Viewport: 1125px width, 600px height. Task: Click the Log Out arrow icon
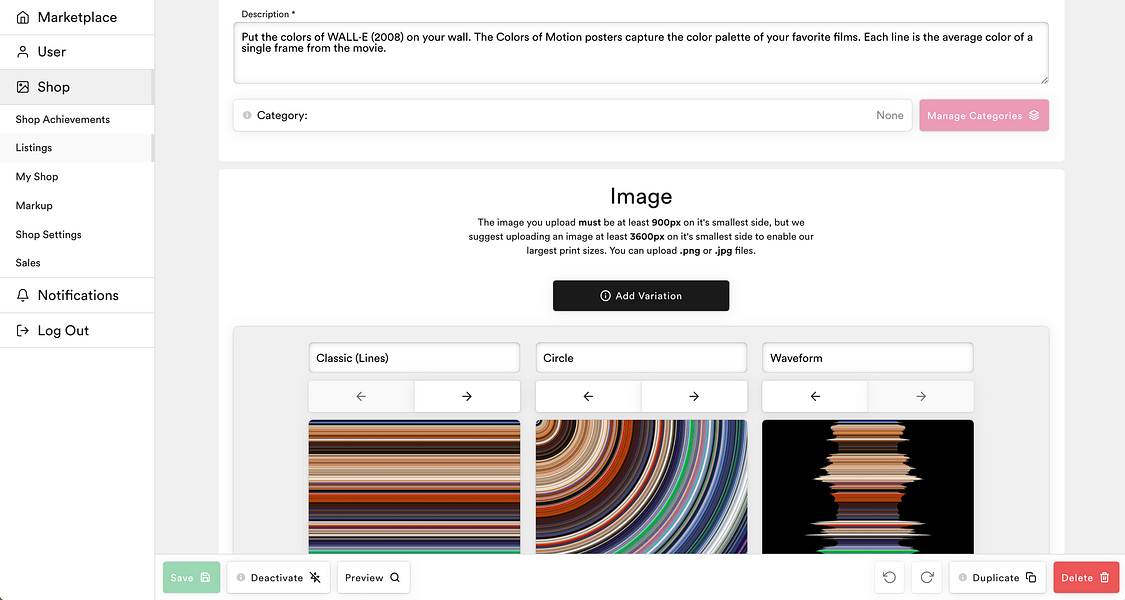point(23,330)
